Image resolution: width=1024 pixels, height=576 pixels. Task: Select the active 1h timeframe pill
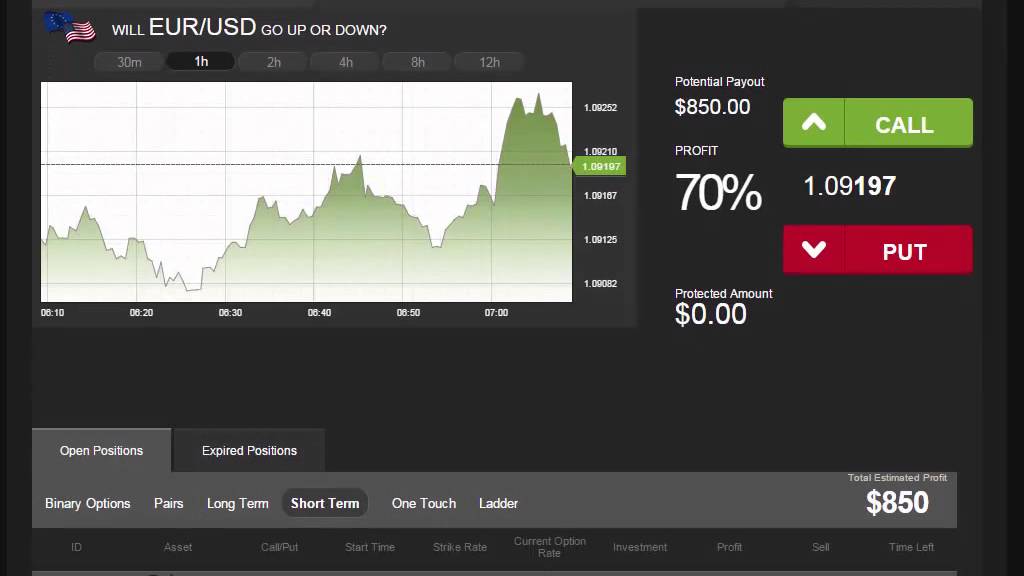[x=201, y=62]
